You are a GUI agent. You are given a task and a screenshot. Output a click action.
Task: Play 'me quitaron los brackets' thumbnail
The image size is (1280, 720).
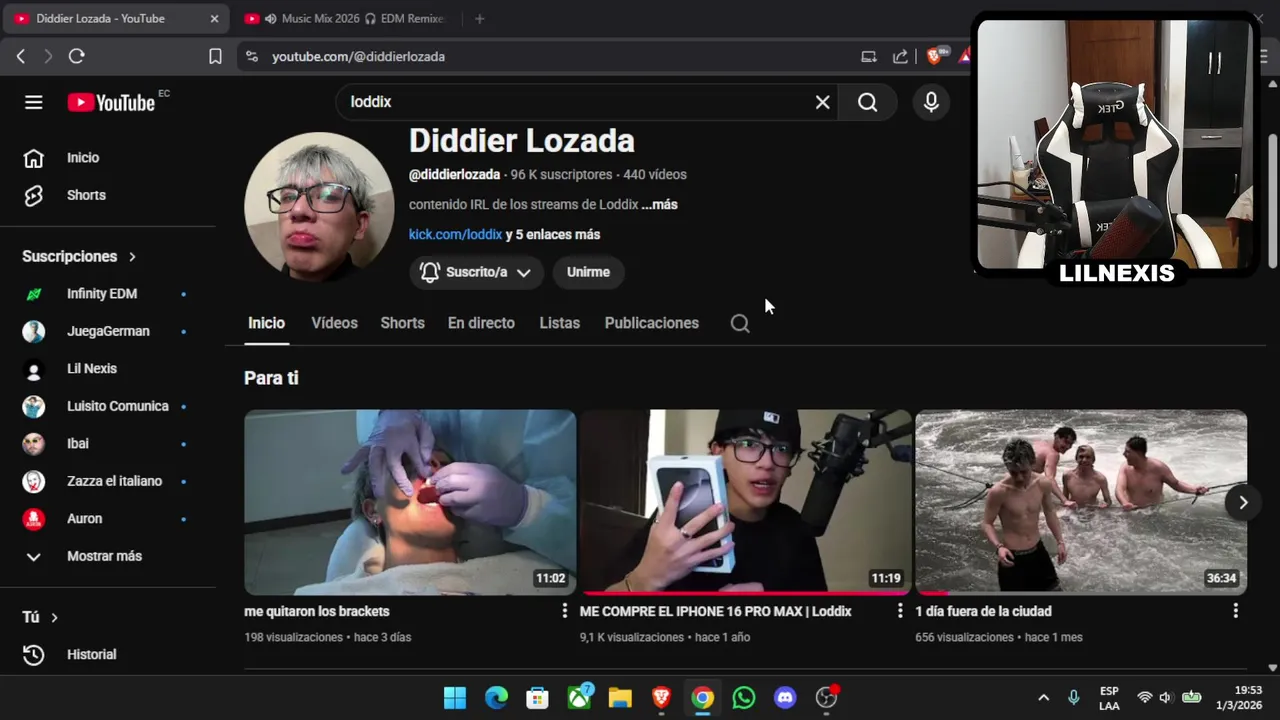pos(410,502)
